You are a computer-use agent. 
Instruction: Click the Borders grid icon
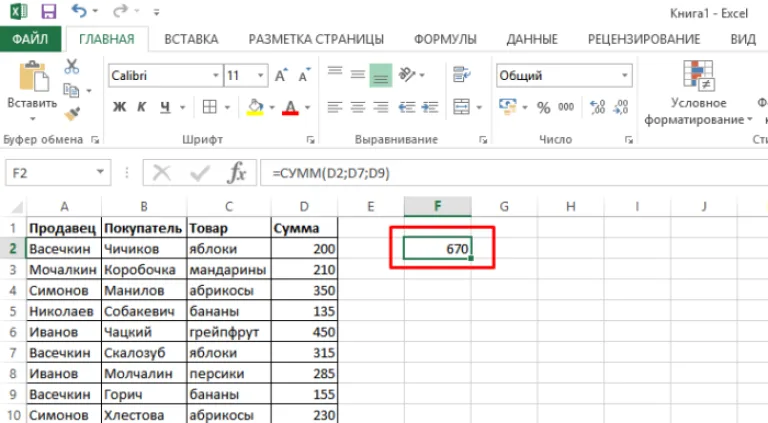[x=210, y=107]
